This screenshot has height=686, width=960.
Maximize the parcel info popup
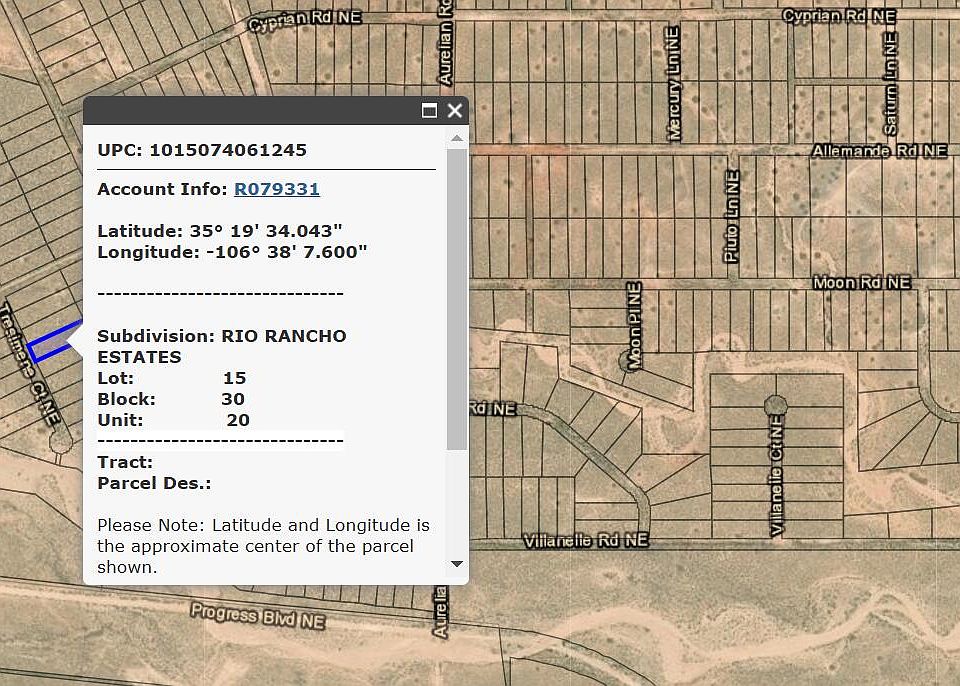tap(429, 111)
